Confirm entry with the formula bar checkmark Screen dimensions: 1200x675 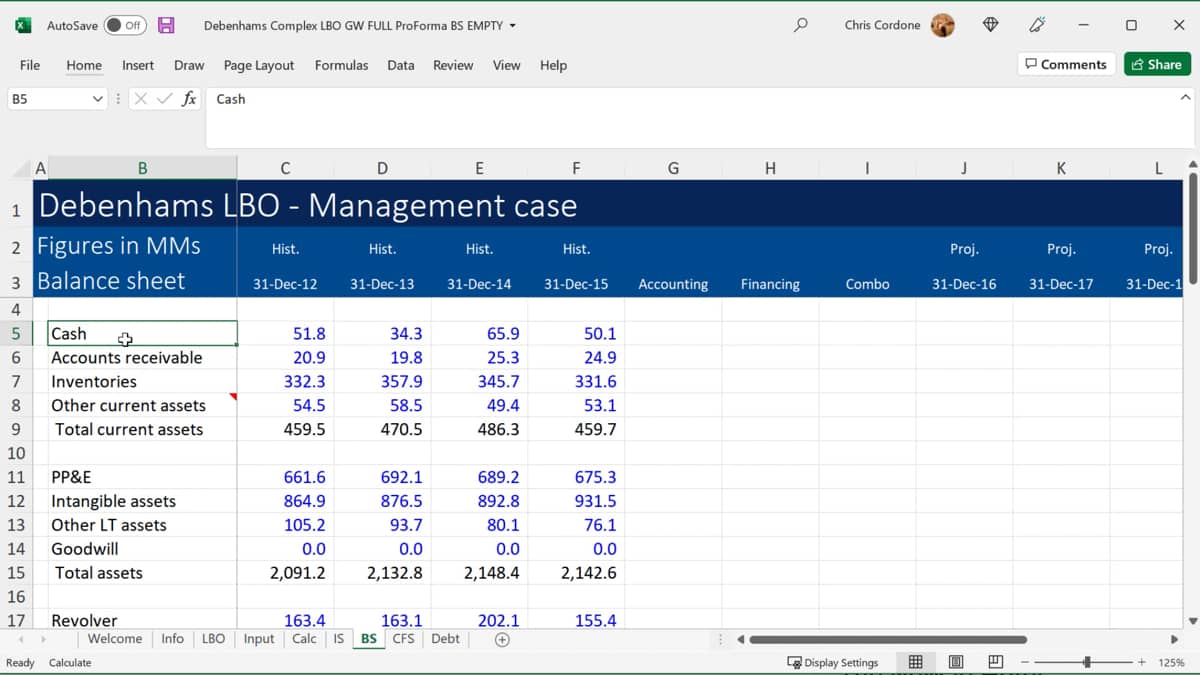pos(164,99)
